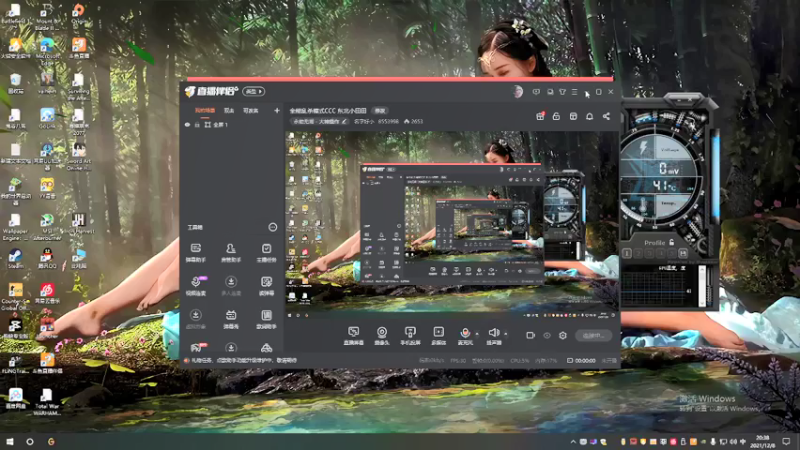
Task: Expand the microphone options arrow
Action: click(477, 334)
